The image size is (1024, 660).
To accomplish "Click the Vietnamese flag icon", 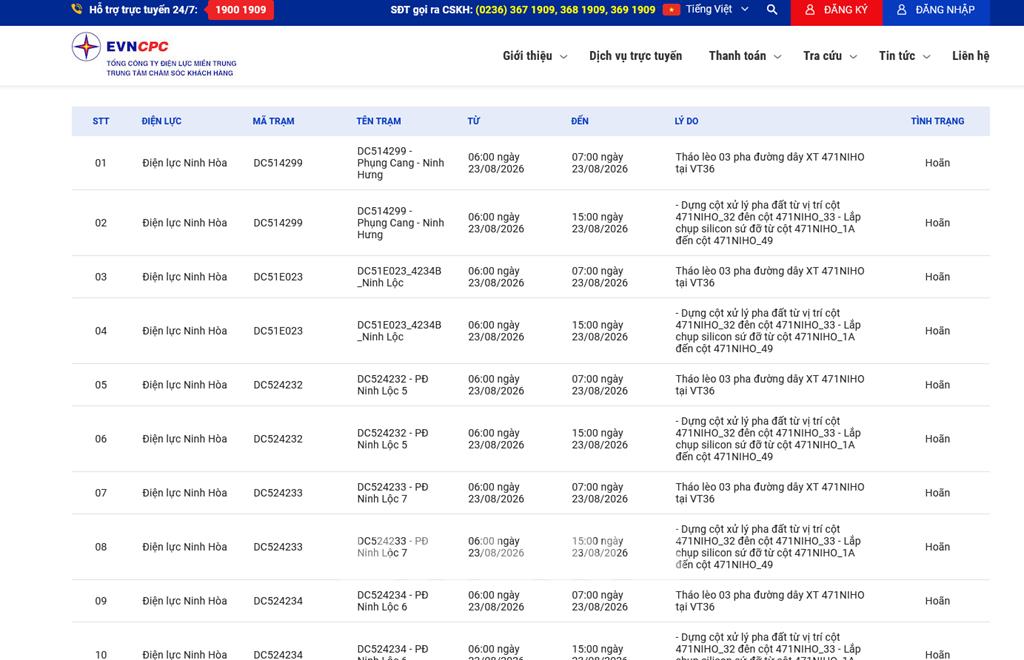I will pos(671,10).
